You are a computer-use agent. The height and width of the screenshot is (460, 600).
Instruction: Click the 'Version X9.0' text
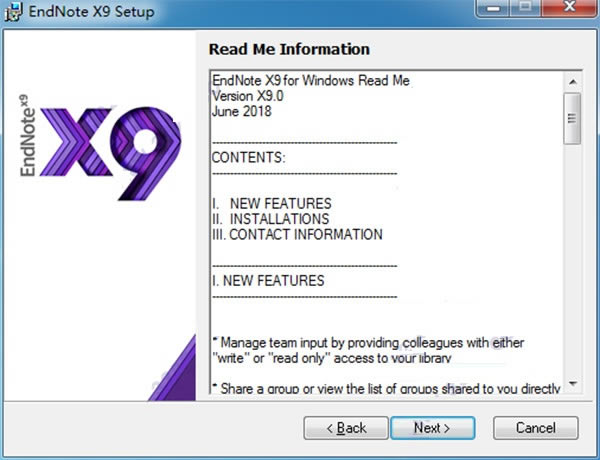click(x=248, y=96)
